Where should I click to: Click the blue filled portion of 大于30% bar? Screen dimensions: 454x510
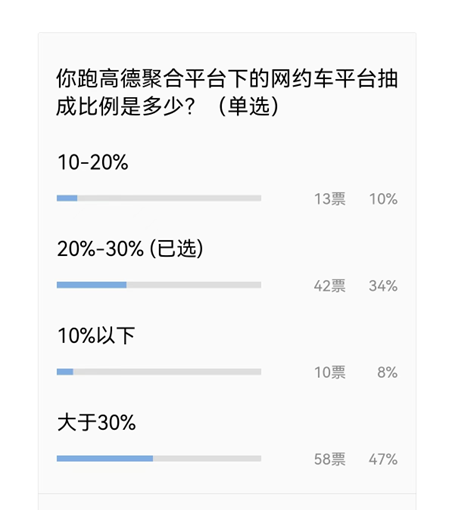(105, 459)
